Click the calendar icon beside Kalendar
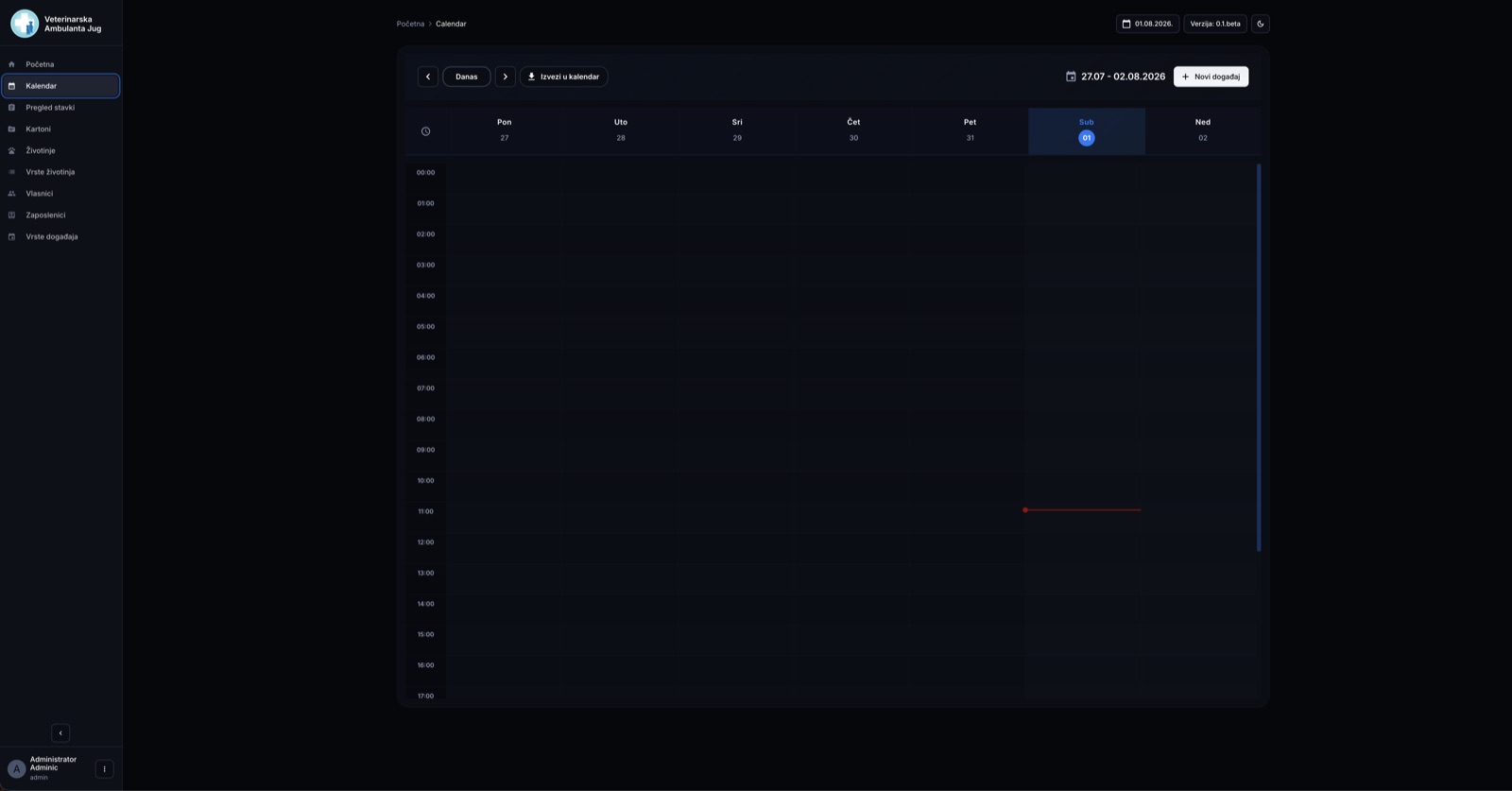 coord(11,86)
